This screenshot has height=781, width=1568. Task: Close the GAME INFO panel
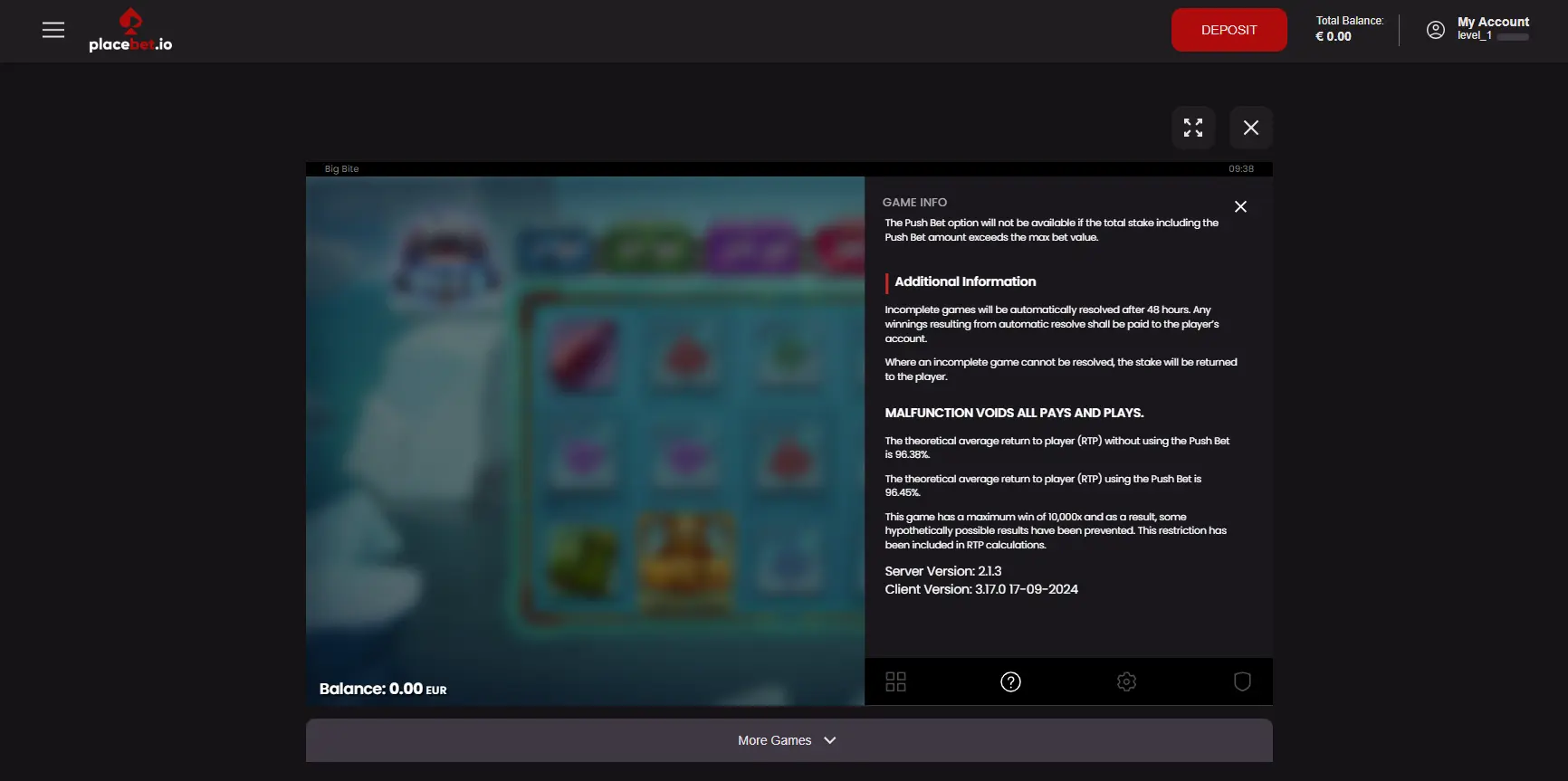pyautogui.click(x=1240, y=206)
